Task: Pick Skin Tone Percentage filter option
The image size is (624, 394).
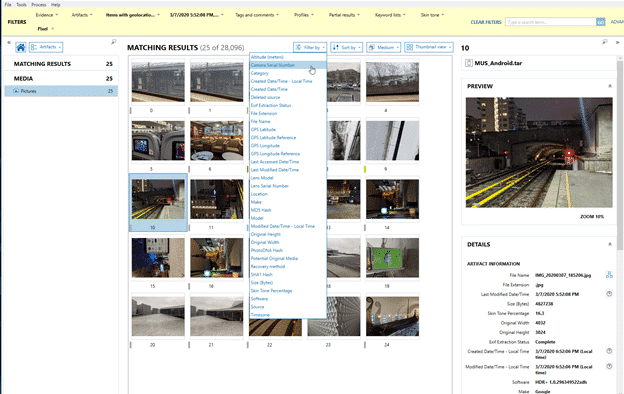Action: [x=288, y=291]
